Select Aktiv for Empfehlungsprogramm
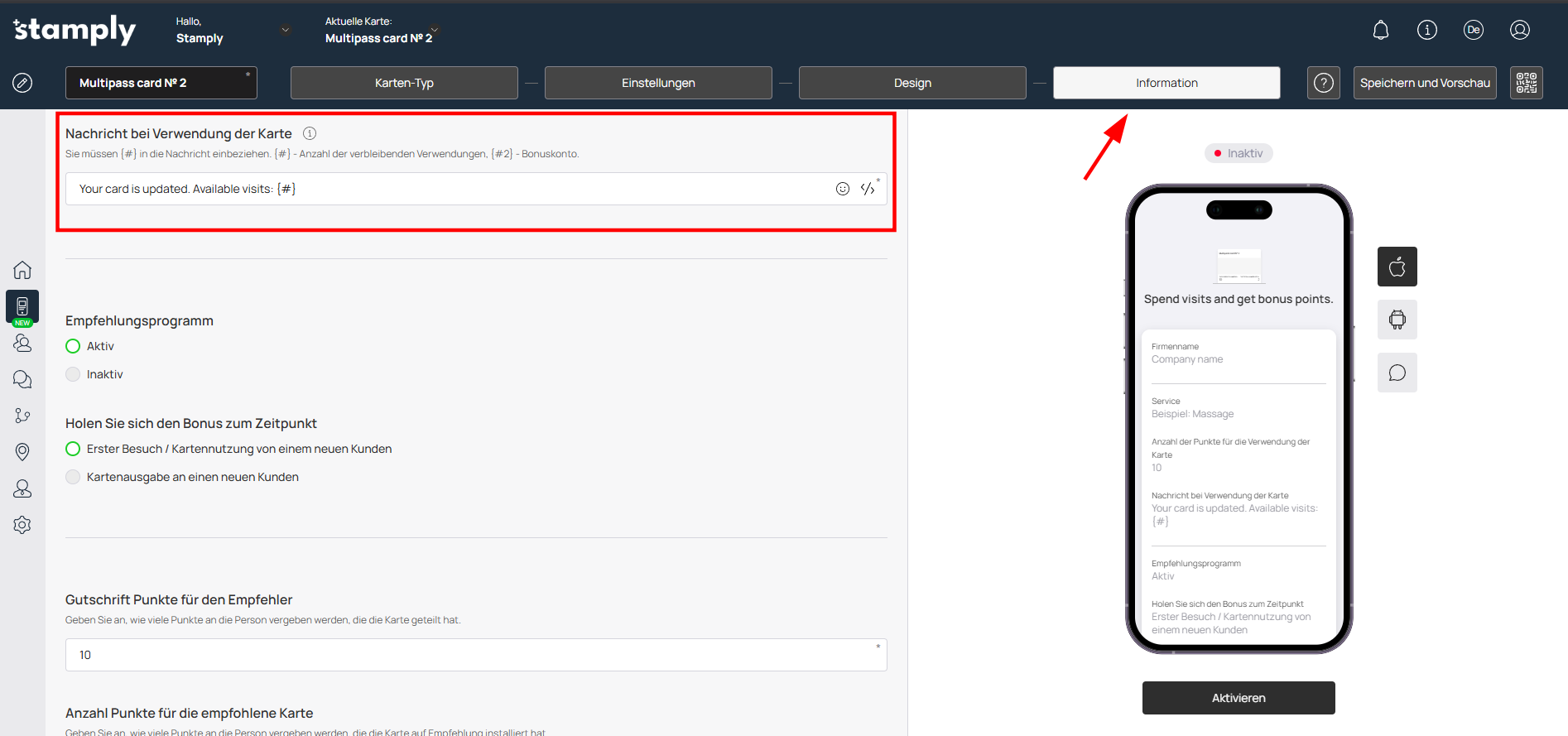 pyautogui.click(x=74, y=346)
